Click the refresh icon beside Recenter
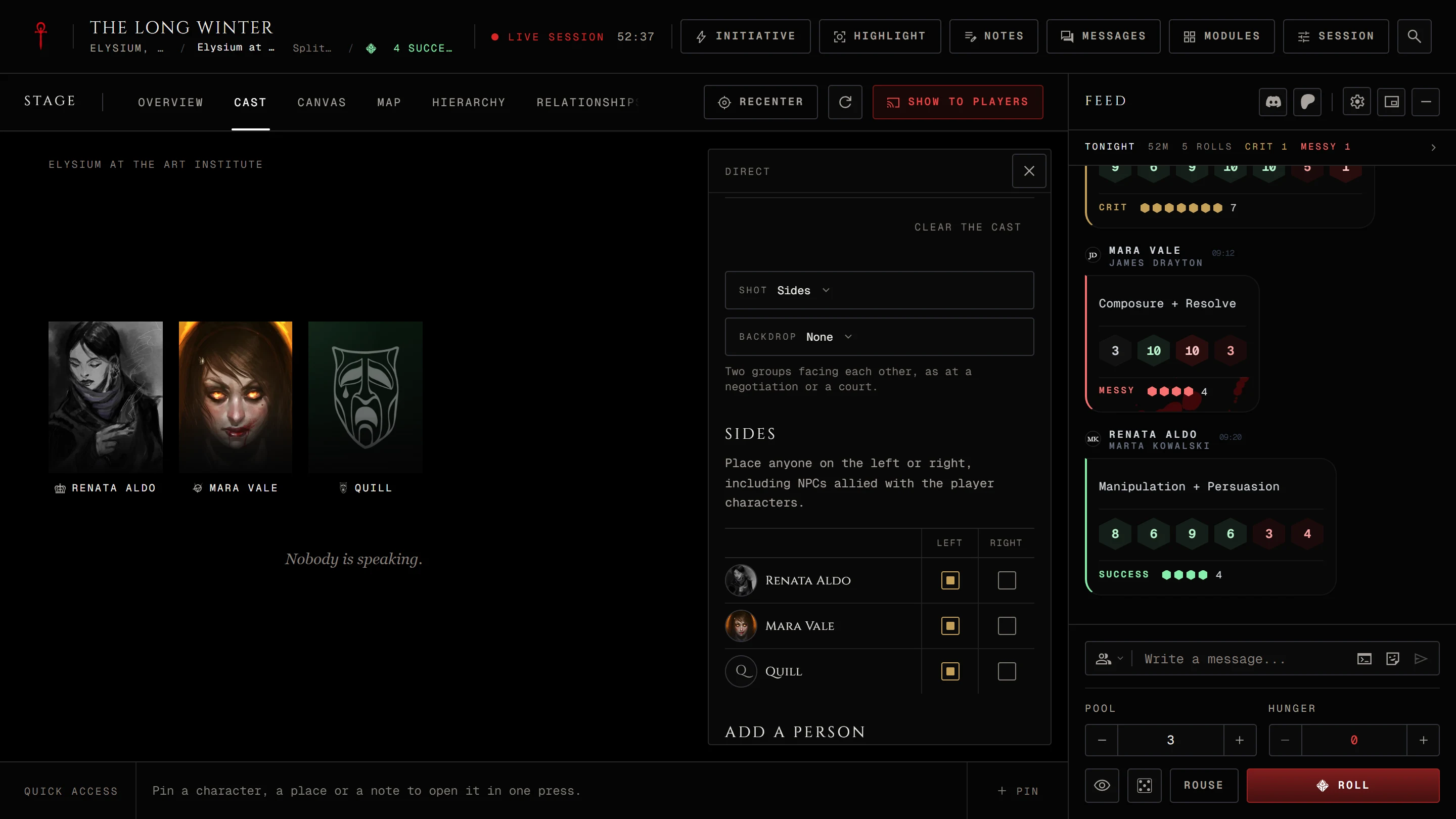 (845, 102)
